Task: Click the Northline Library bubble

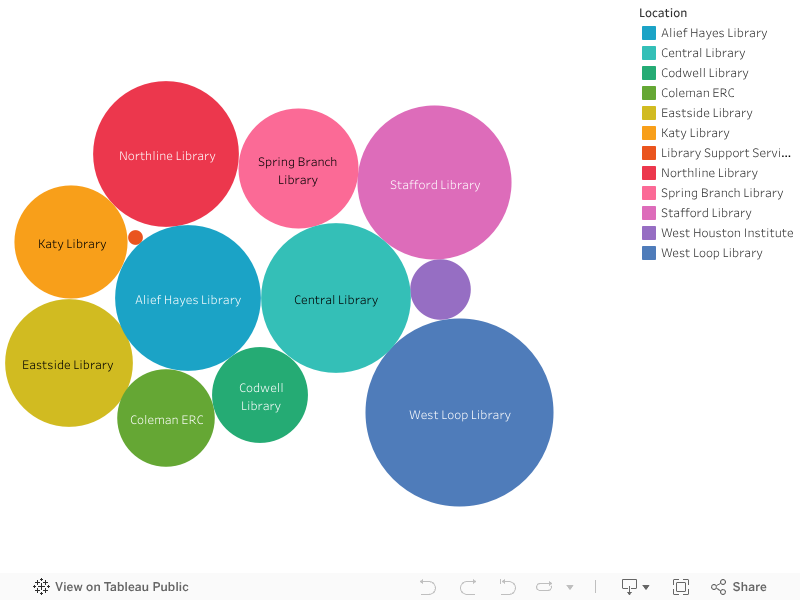Action: click(166, 154)
